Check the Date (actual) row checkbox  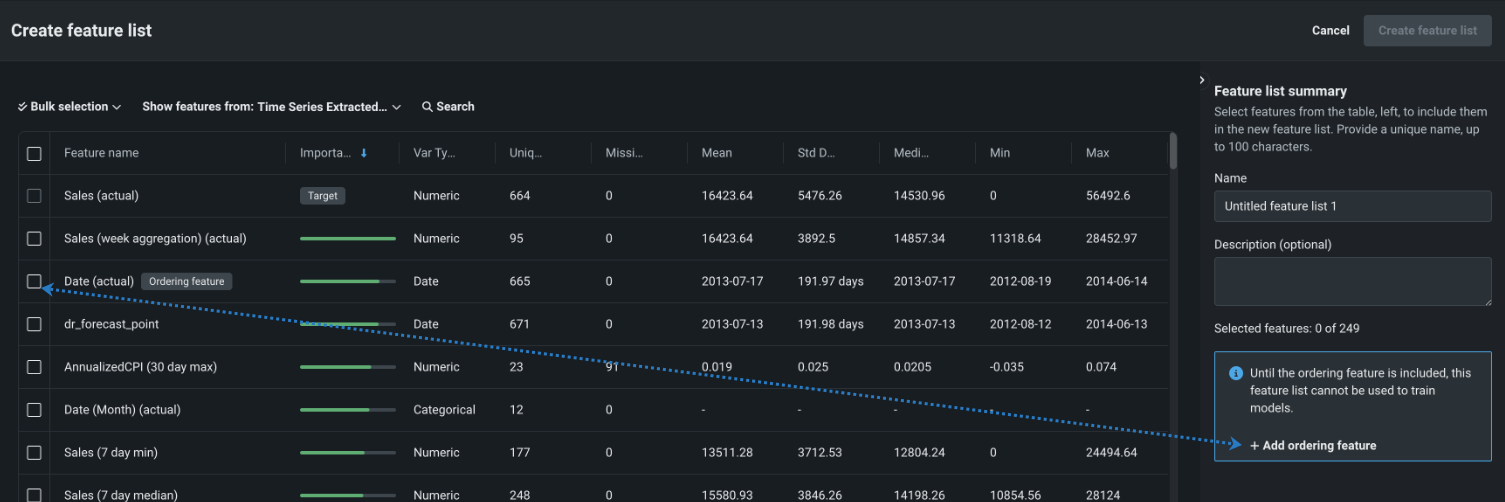click(x=34, y=282)
